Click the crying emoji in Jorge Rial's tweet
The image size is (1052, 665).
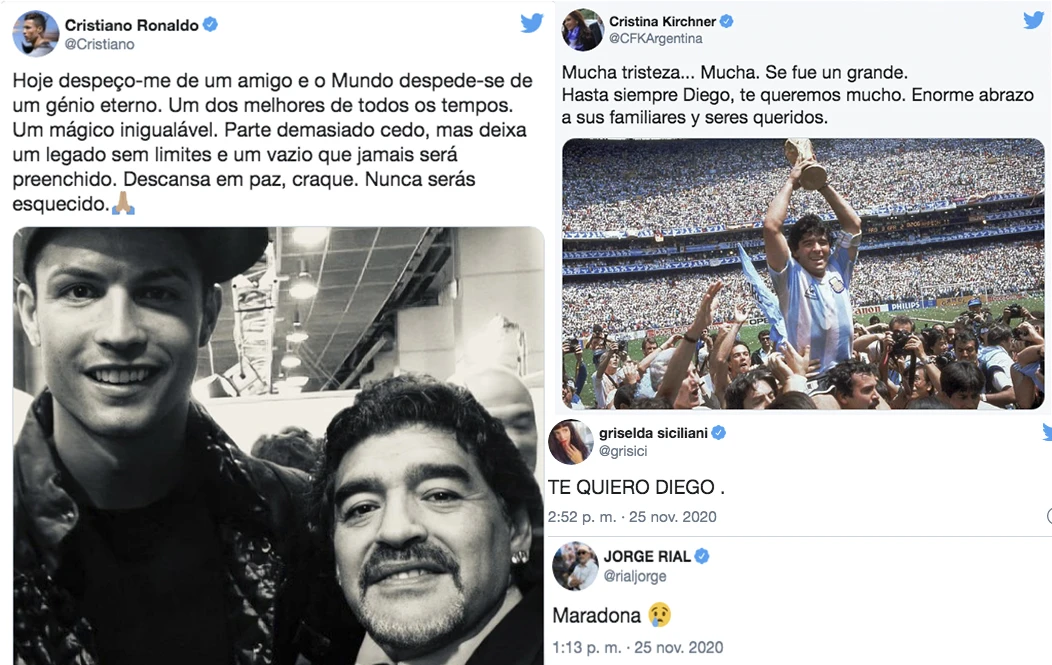pyautogui.click(x=660, y=615)
